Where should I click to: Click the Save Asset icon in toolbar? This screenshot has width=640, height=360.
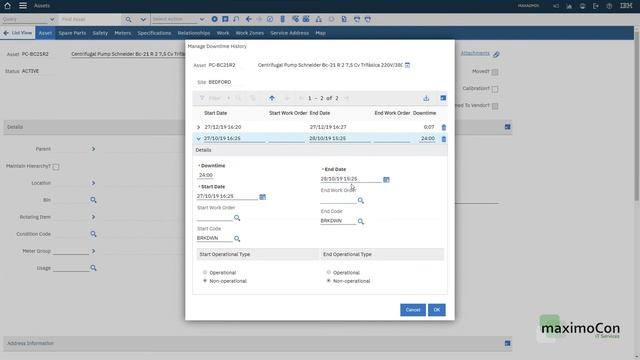pyautogui.click(x=225, y=19)
